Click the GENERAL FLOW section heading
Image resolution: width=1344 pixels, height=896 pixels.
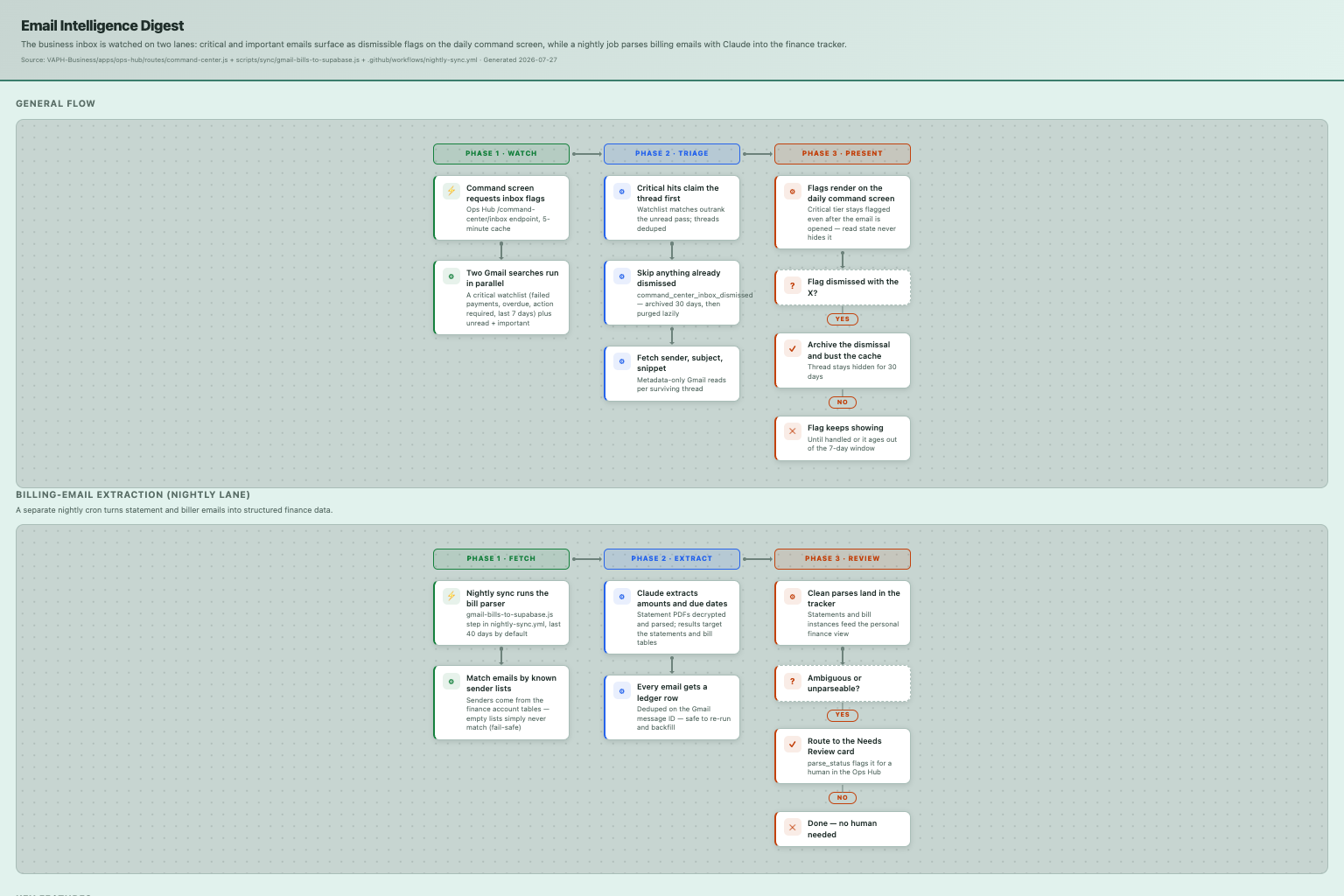[55, 103]
